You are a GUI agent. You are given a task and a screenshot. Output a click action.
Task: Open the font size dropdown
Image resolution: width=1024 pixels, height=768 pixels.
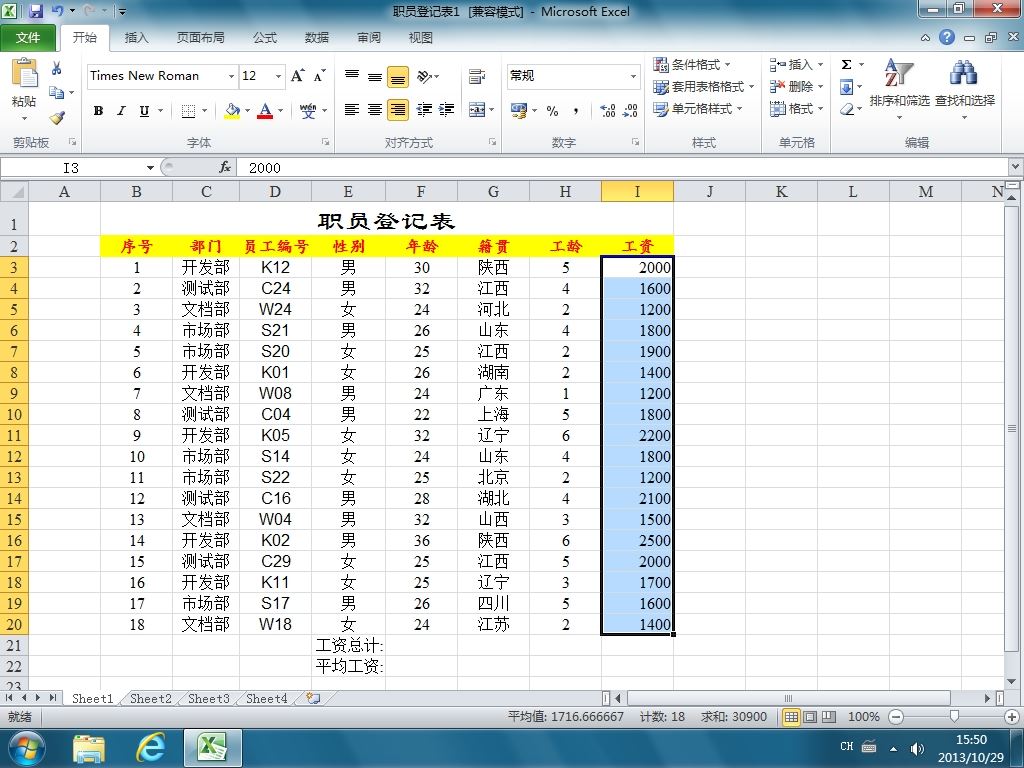pyautogui.click(x=278, y=76)
